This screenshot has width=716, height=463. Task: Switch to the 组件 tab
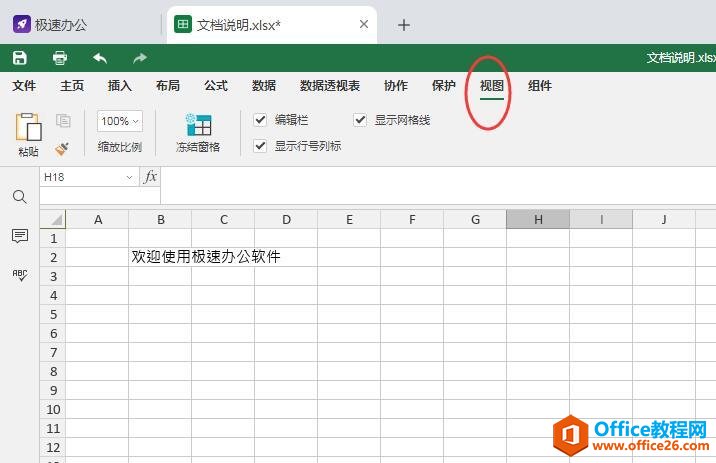coord(540,86)
